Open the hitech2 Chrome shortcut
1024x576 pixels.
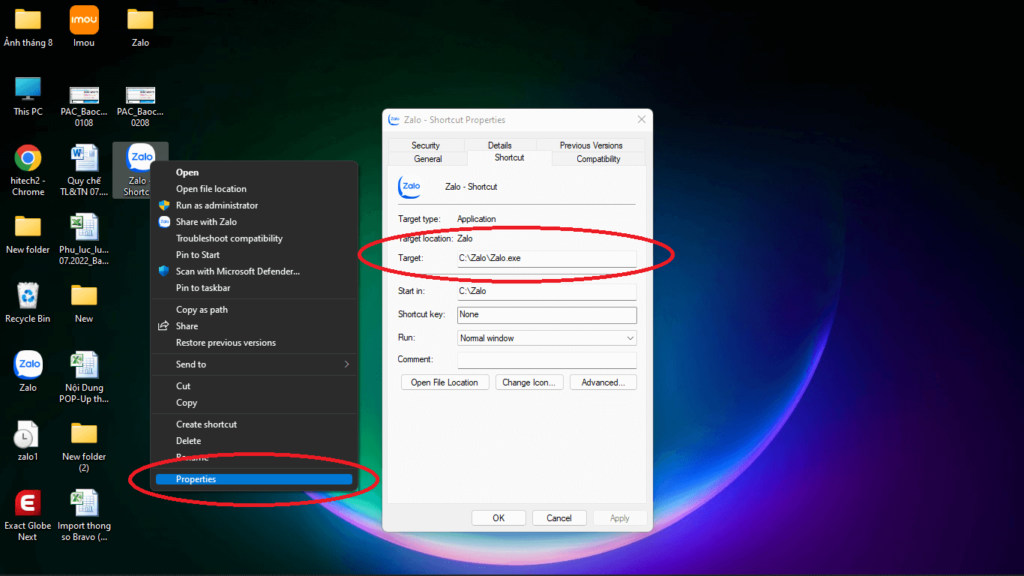pyautogui.click(x=28, y=159)
